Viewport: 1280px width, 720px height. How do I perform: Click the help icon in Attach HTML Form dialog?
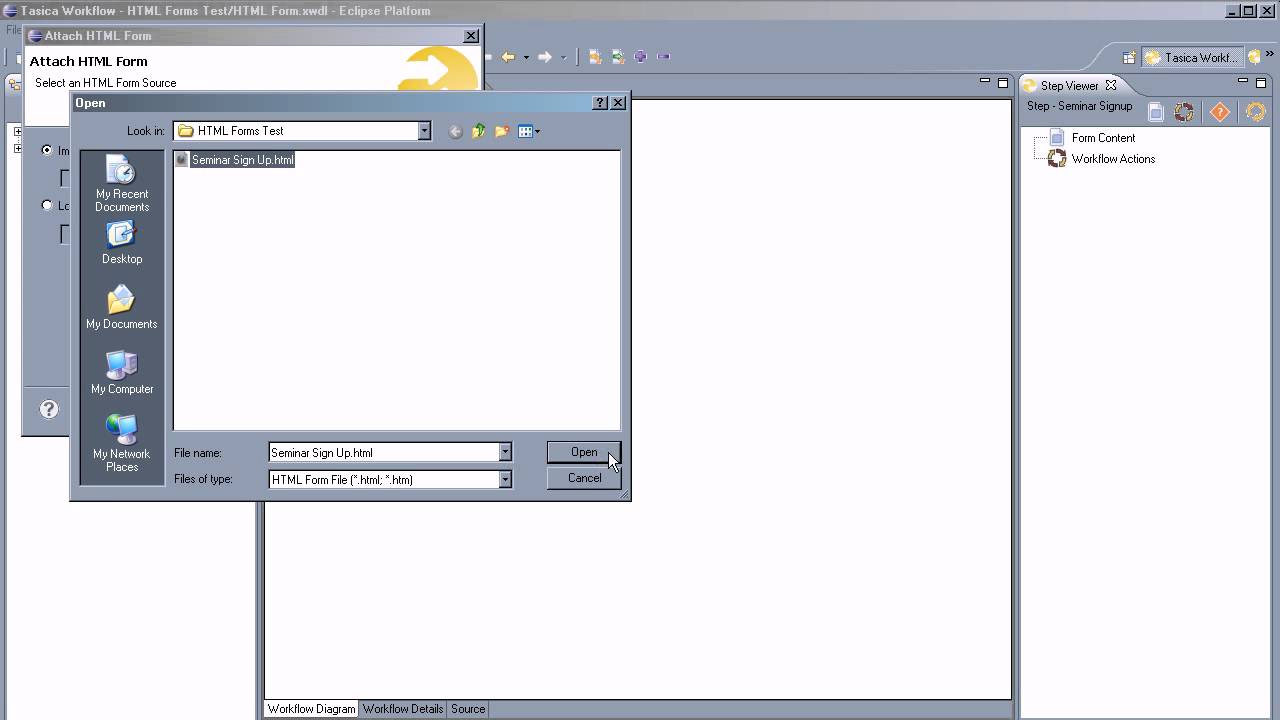tap(49, 409)
